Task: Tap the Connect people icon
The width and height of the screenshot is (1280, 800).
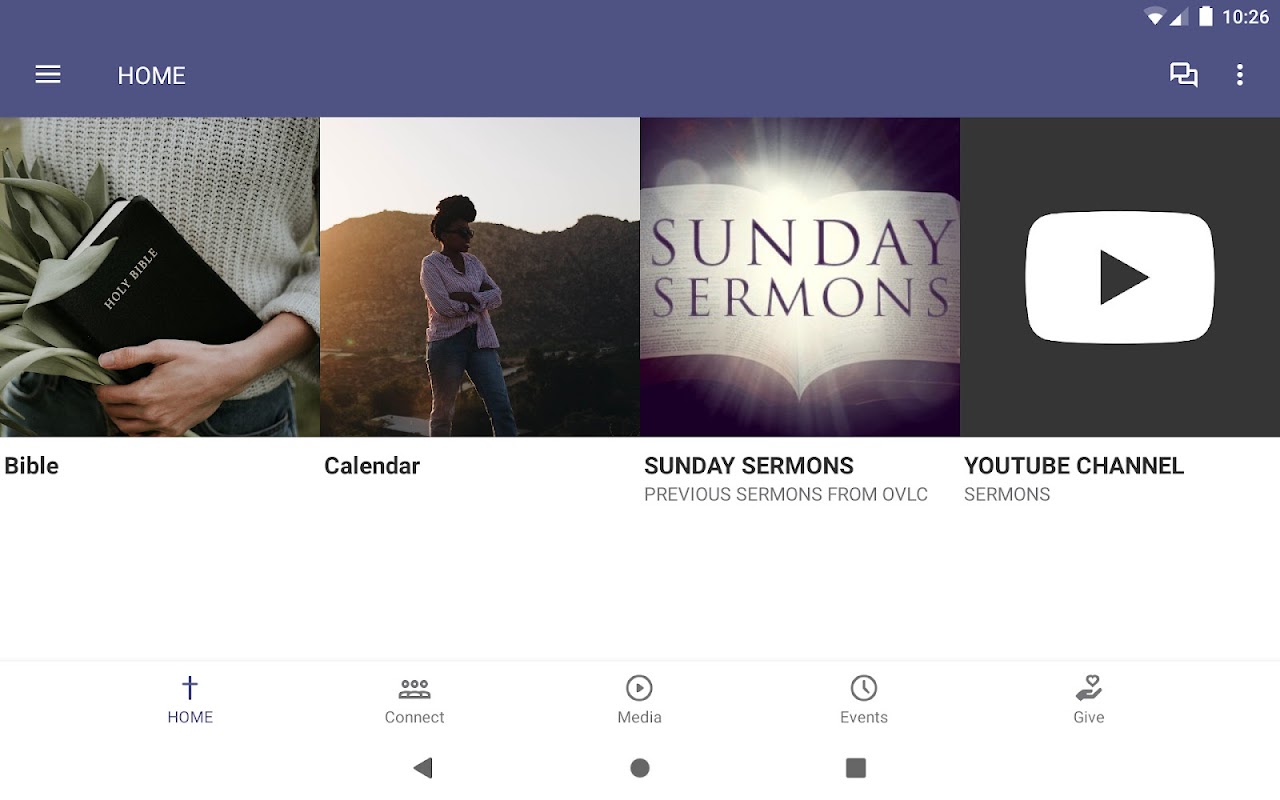Action: (x=414, y=688)
